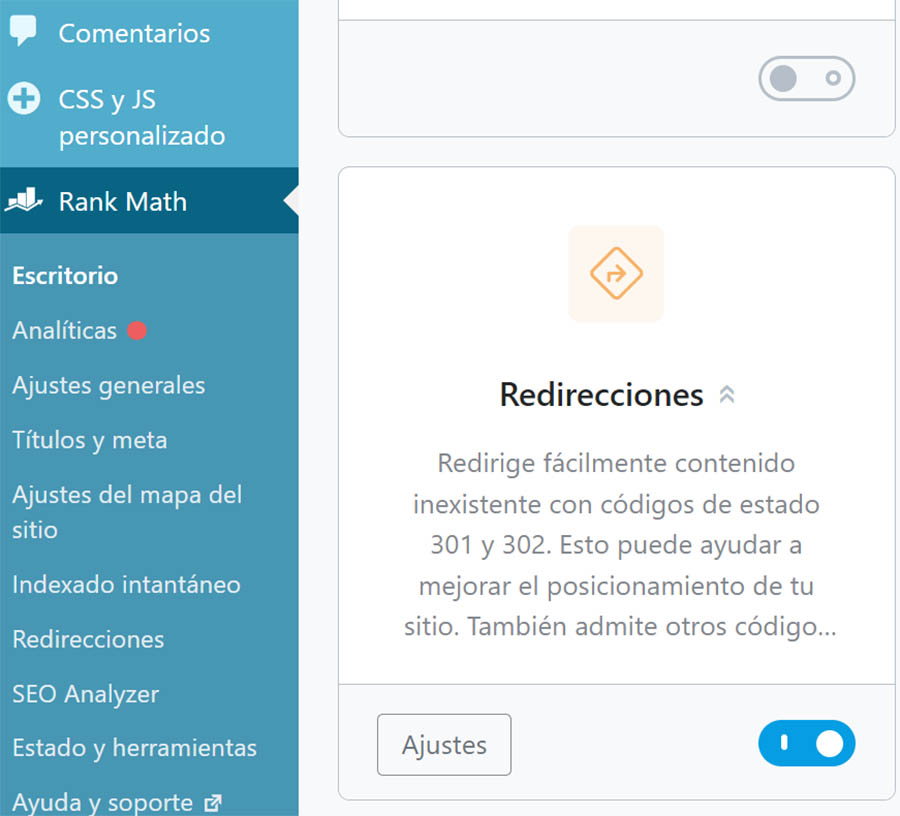Open Estado y herramientas link
900x816 pixels.
coord(134,748)
